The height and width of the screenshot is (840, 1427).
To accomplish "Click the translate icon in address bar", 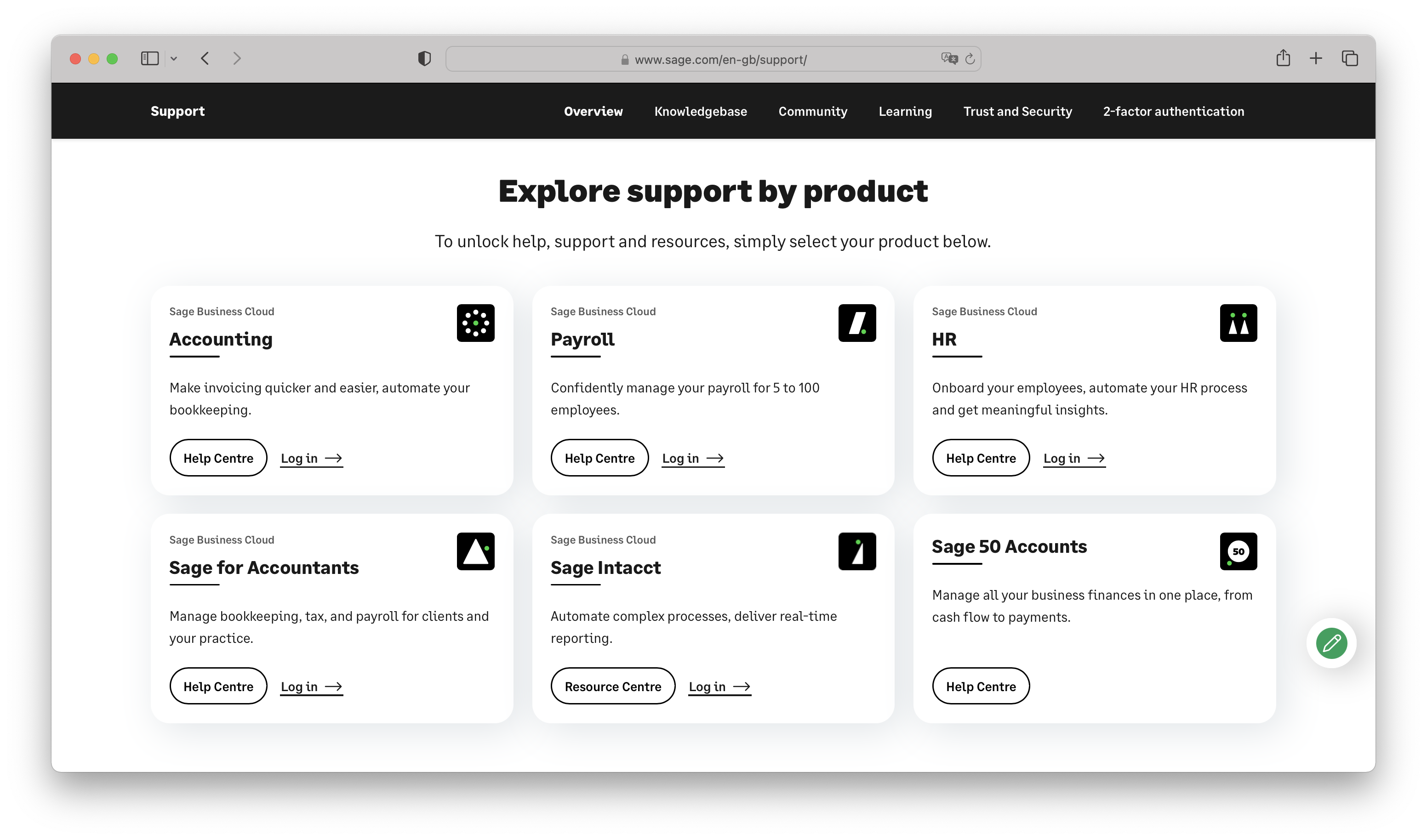I will coord(949,58).
